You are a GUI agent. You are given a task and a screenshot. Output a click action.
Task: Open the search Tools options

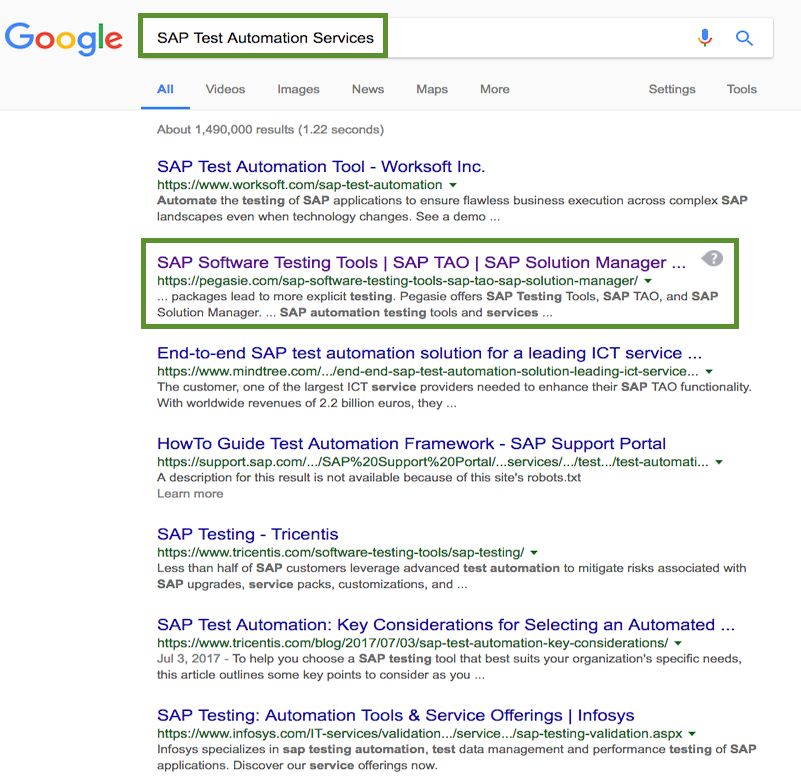[x=741, y=89]
